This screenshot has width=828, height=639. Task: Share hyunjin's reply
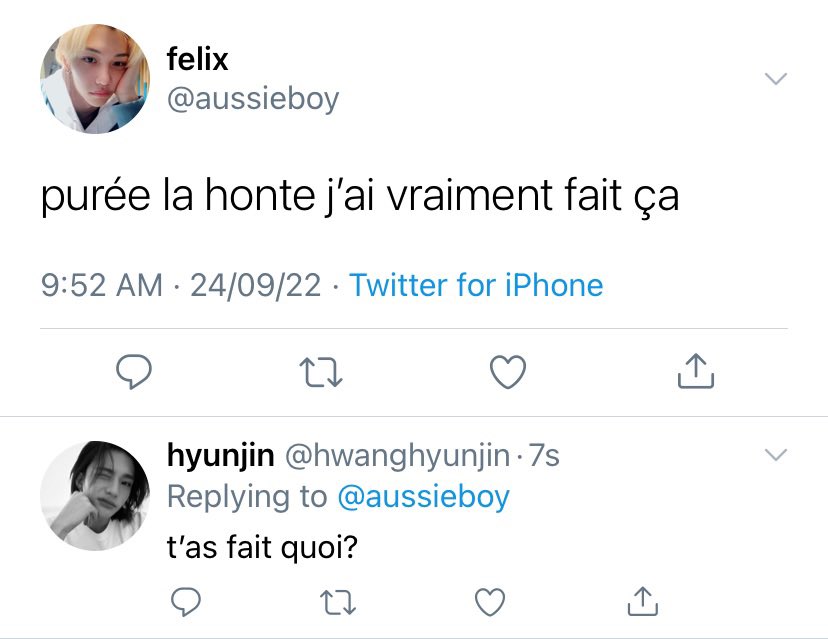[x=643, y=601]
